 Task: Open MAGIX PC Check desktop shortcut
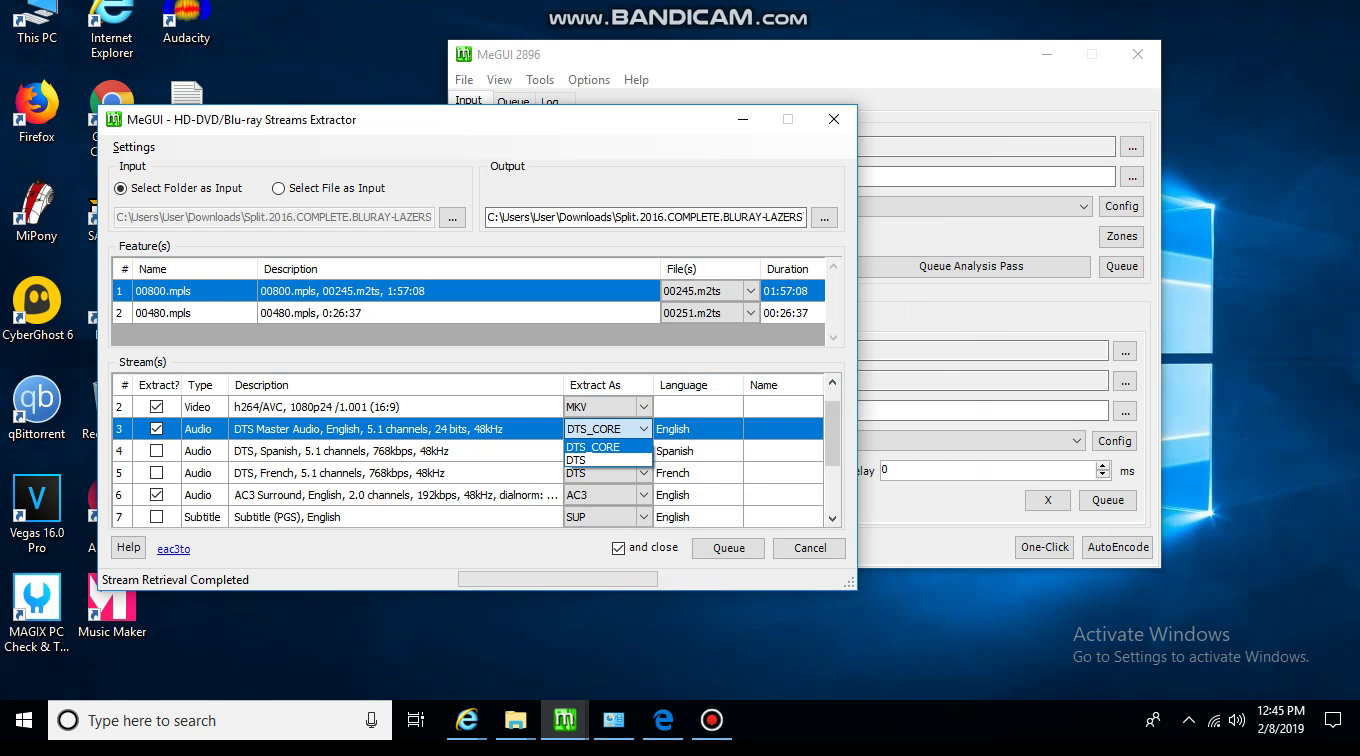(x=37, y=613)
